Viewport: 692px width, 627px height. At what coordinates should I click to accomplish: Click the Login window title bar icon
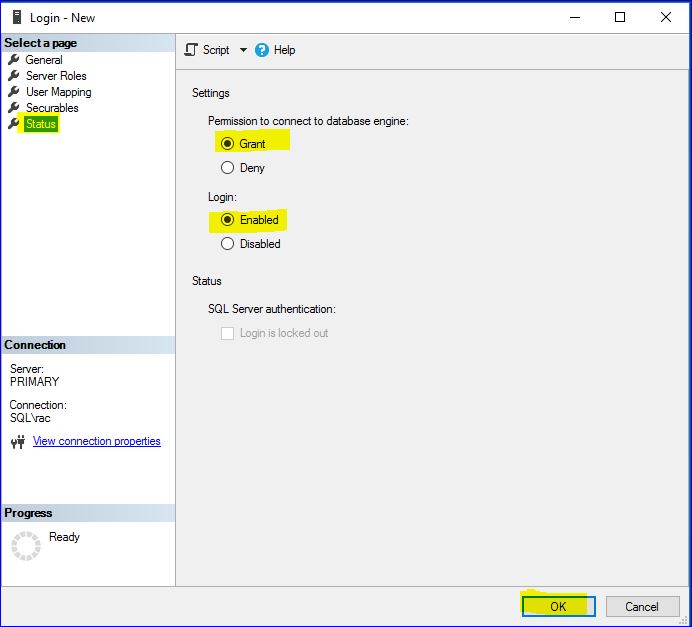15,17
